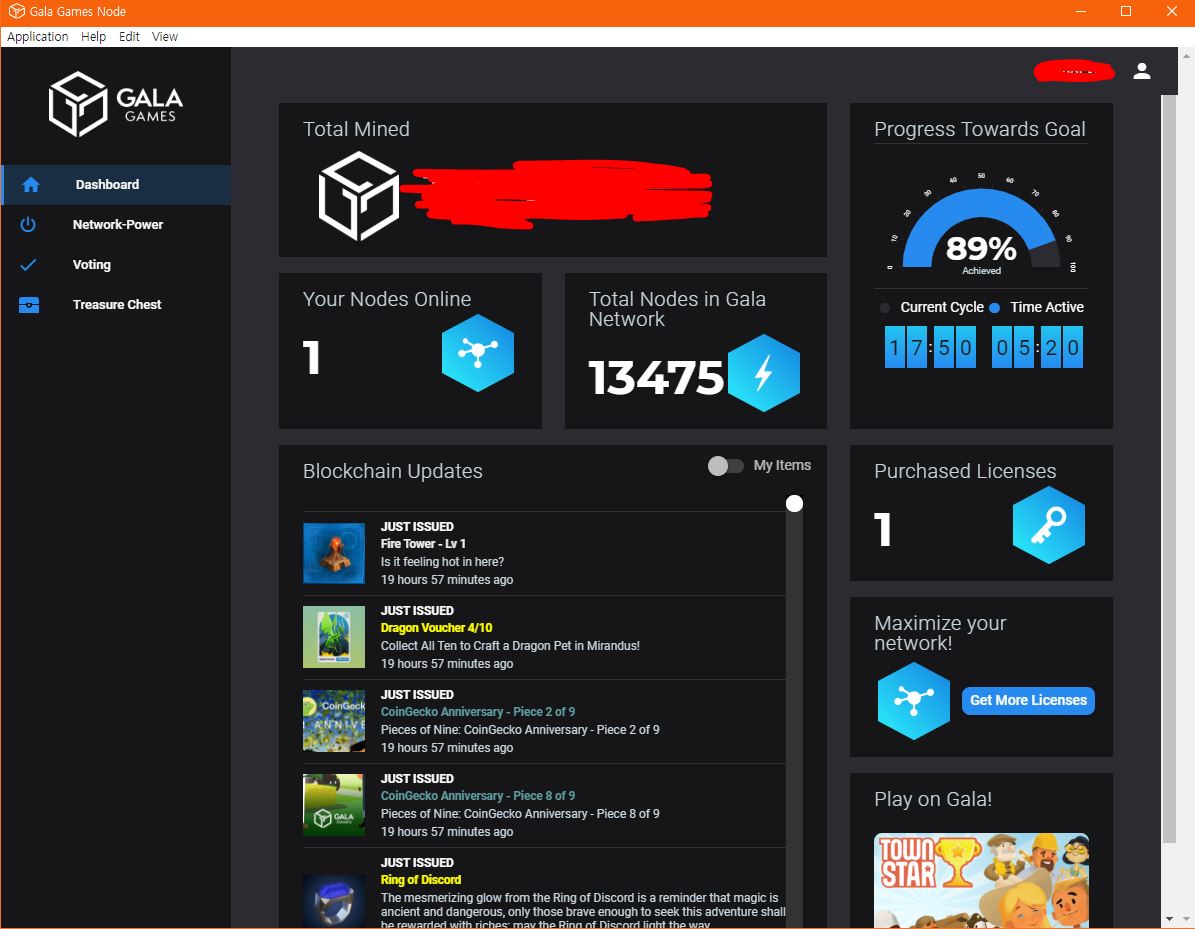
Task: Click the Blockchain Updates scrollbar handle
Action: (794, 504)
